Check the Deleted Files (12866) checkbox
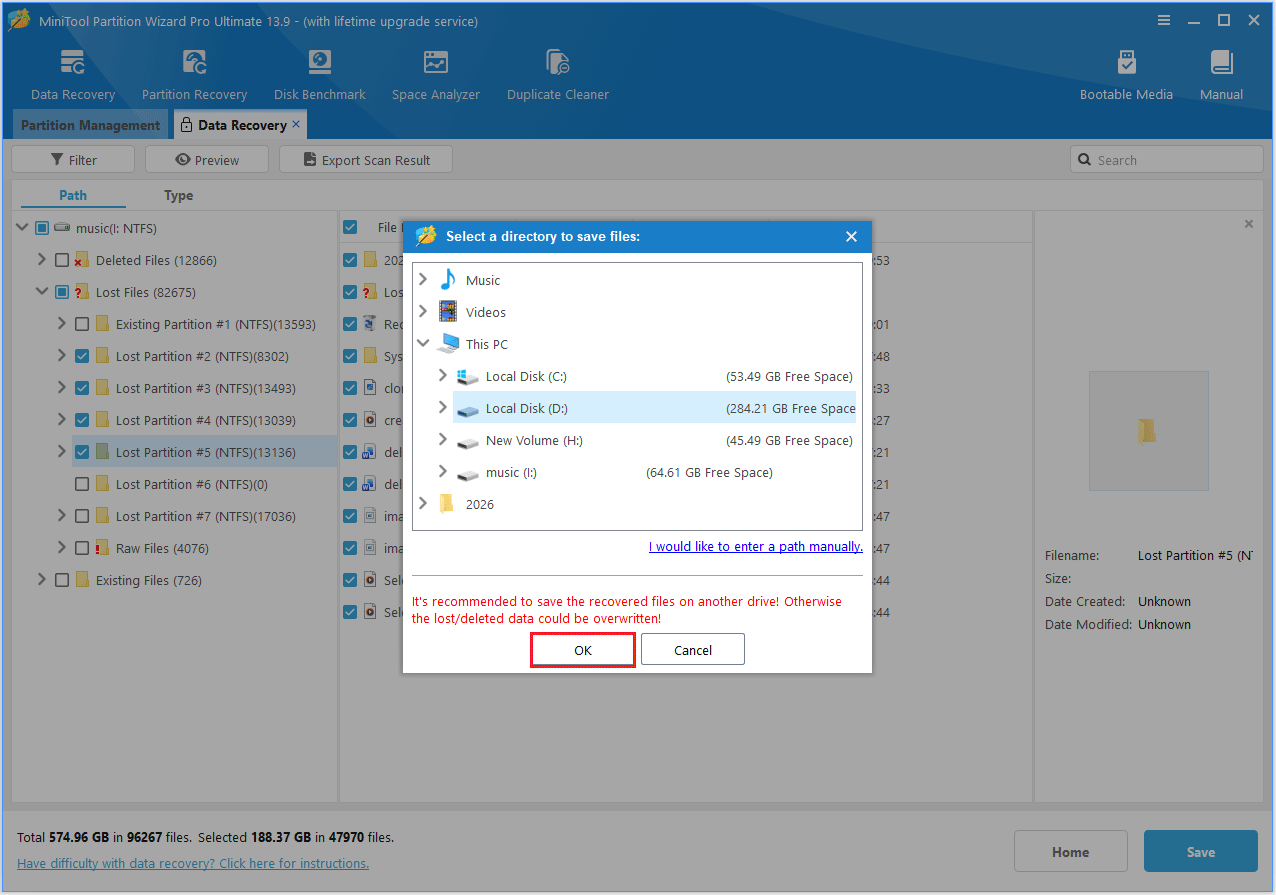 click(62, 260)
